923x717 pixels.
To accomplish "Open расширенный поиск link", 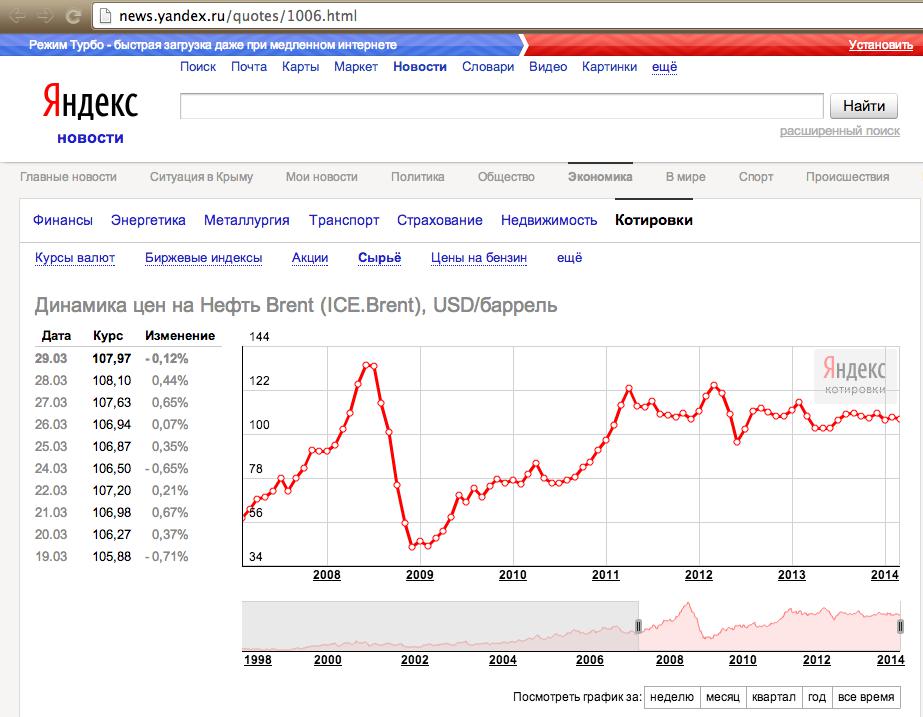I will [x=839, y=131].
